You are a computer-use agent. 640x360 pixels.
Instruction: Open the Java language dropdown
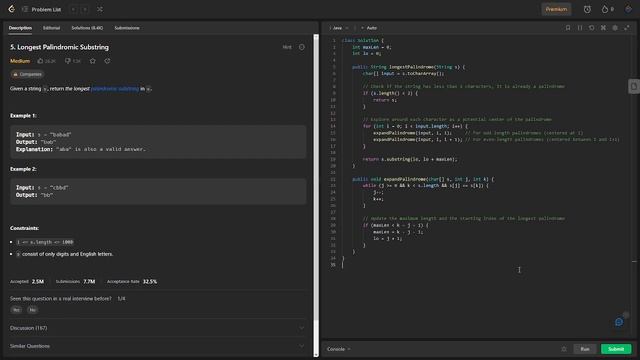[x=339, y=28]
